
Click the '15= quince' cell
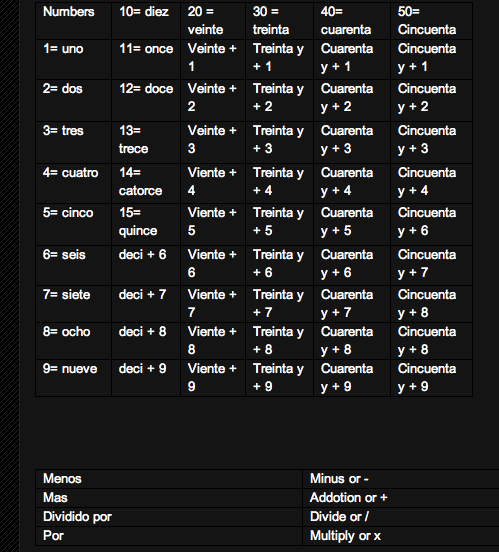[146, 224]
